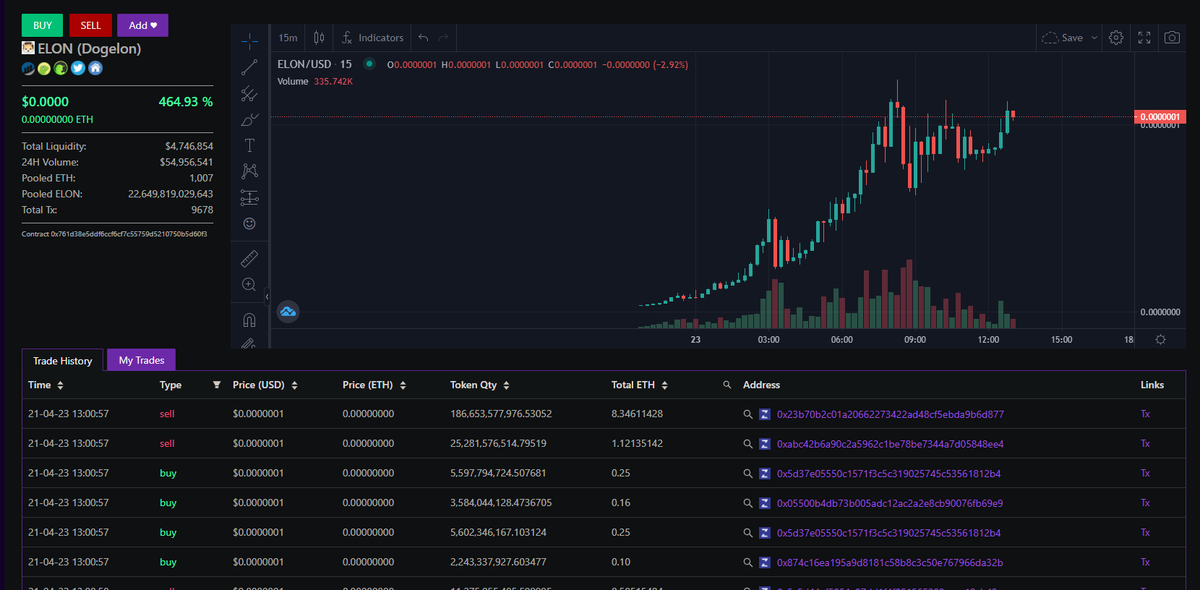Click the blue cloud chart logo

tap(288, 312)
